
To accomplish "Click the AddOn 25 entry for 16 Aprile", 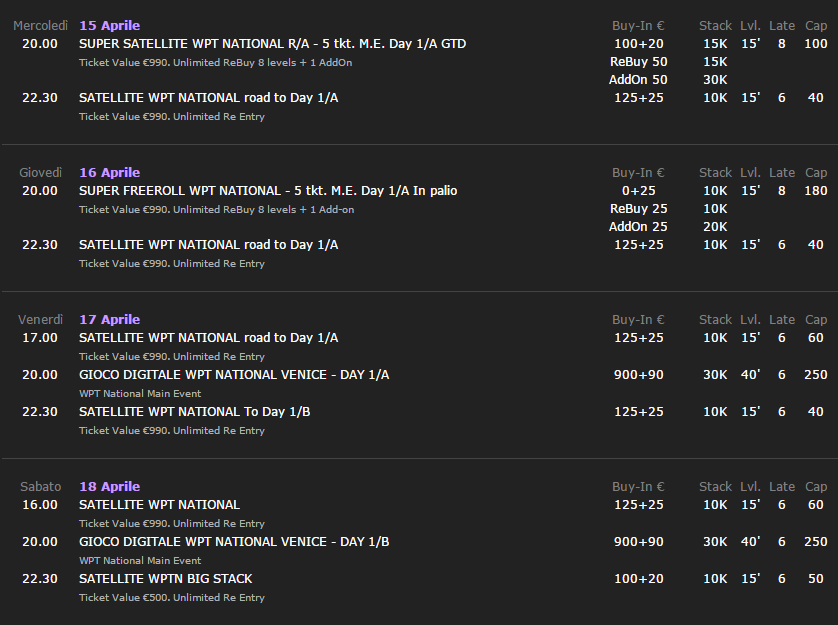I will 638,227.
